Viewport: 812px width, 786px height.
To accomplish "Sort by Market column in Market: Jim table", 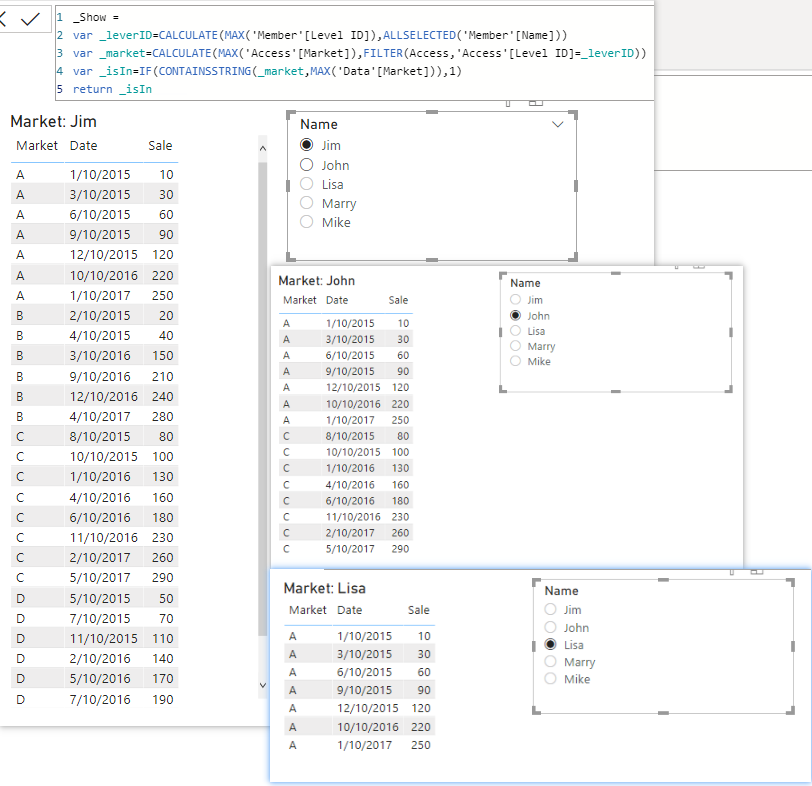I will [37, 145].
